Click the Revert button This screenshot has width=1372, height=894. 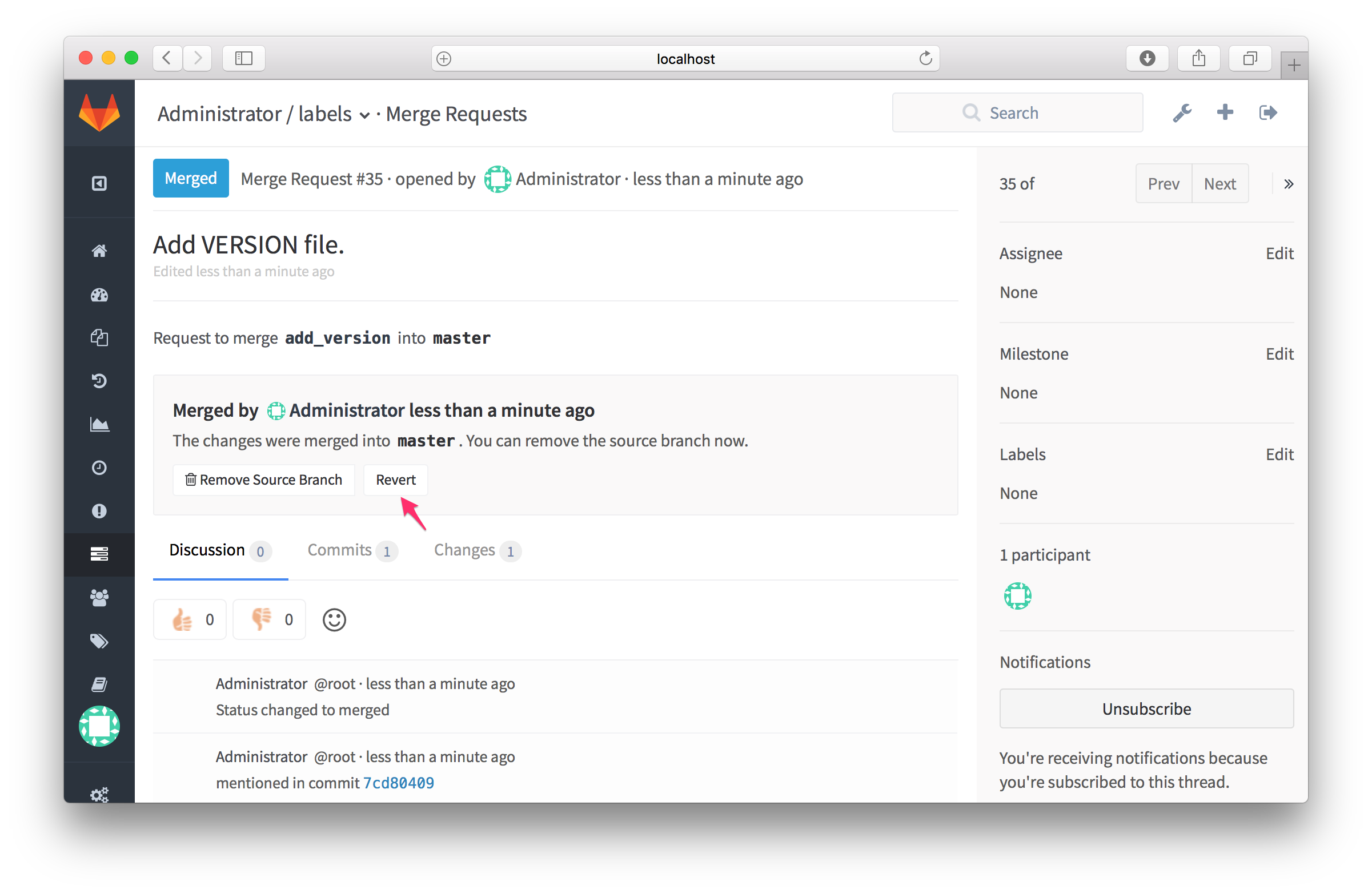point(394,479)
